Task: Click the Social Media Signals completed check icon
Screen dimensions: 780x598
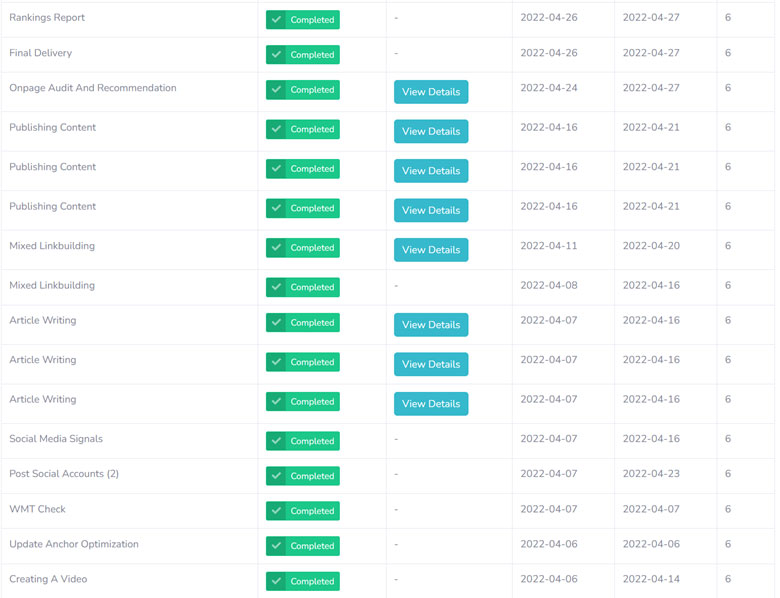Action: pos(275,441)
